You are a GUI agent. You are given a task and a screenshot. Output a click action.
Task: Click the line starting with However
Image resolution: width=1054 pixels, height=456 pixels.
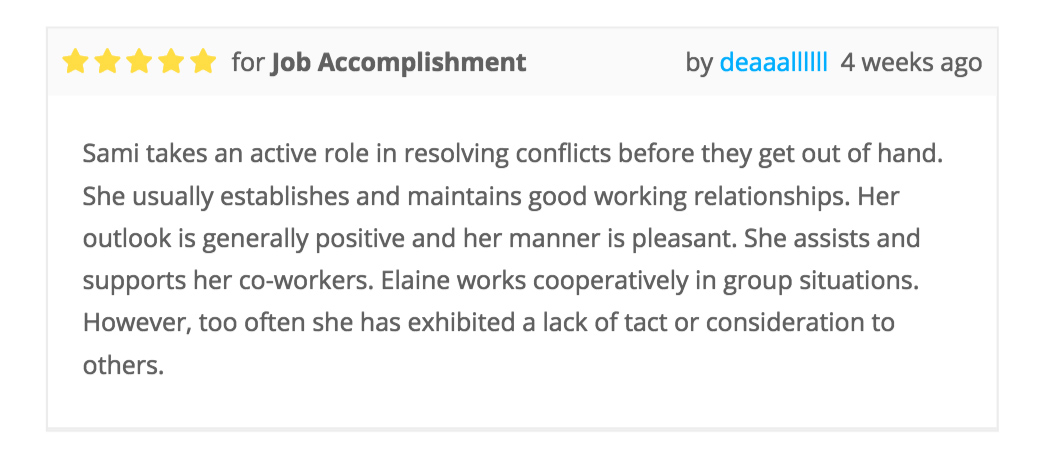click(x=489, y=323)
